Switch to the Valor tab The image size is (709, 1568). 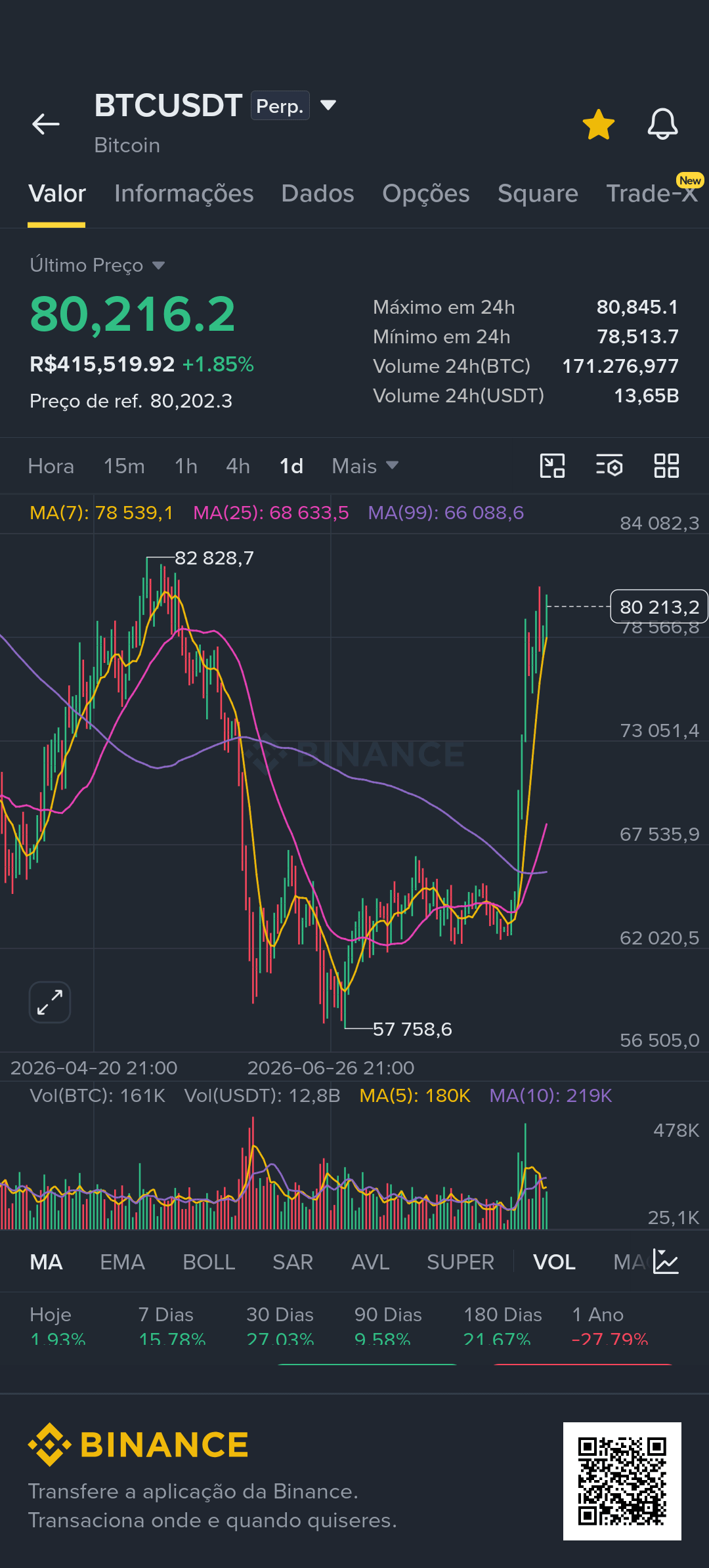57,194
